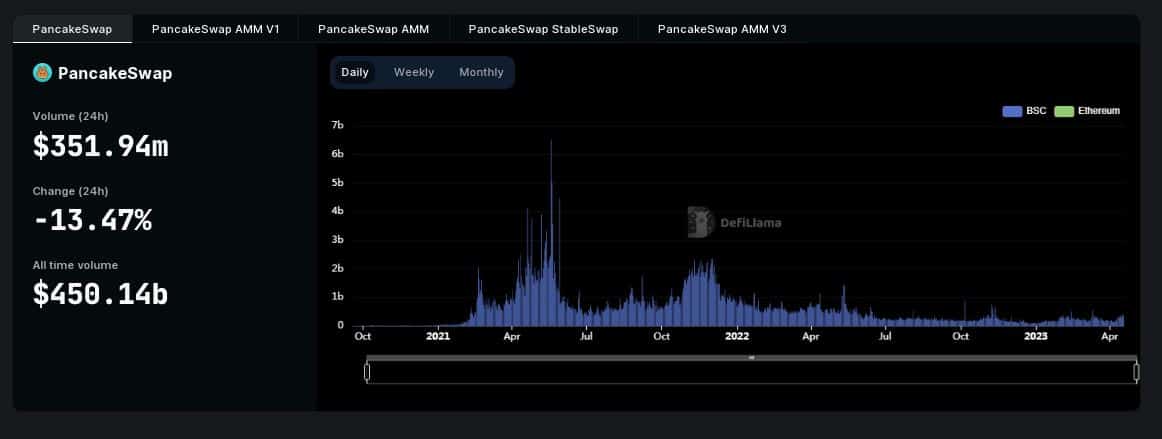Click the 2023 x-axis label

coord(1035,337)
